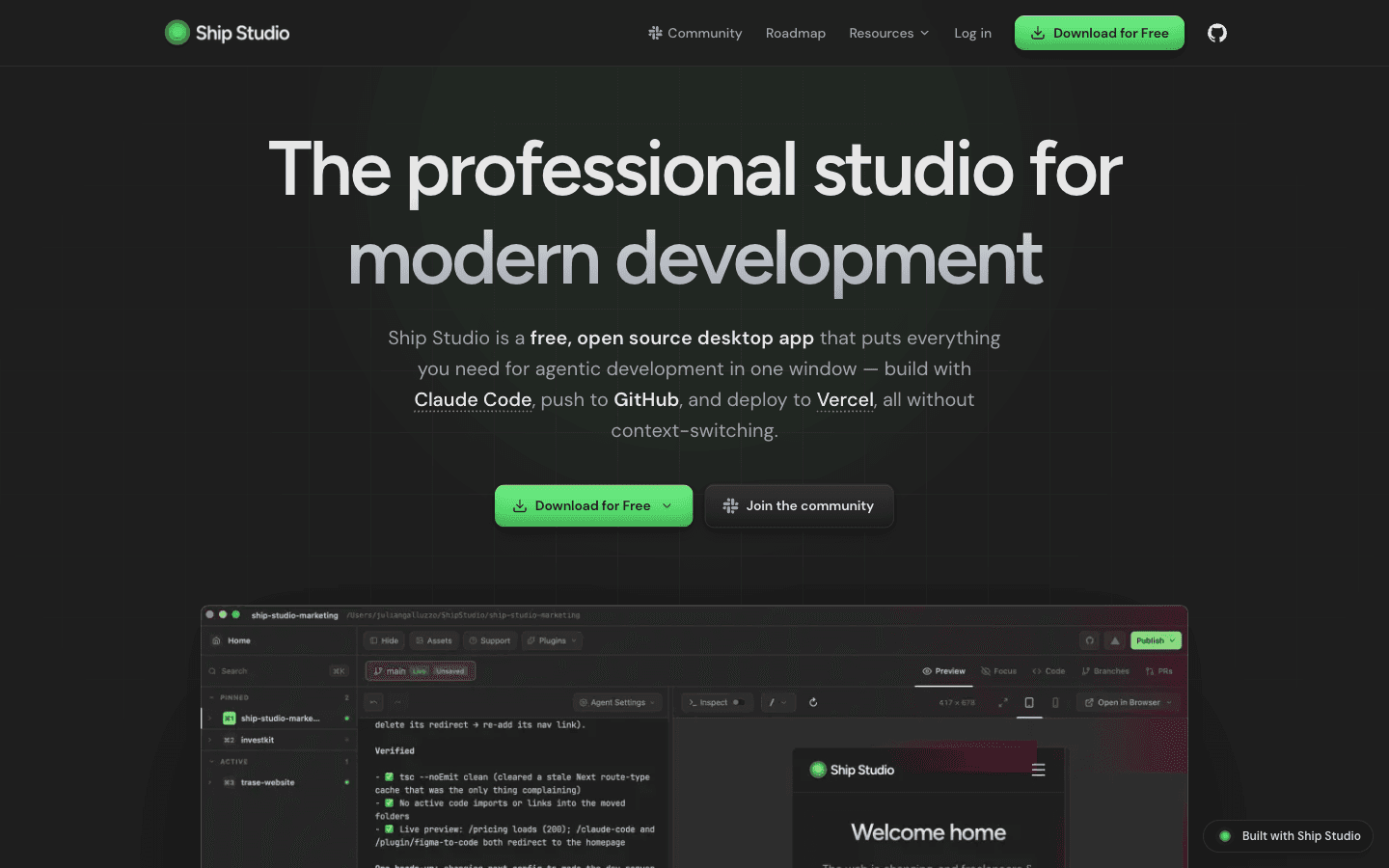This screenshot has width=1389, height=868.
Task: Click Open in Browser in the preview toolbar
Action: pos(1129,702)
